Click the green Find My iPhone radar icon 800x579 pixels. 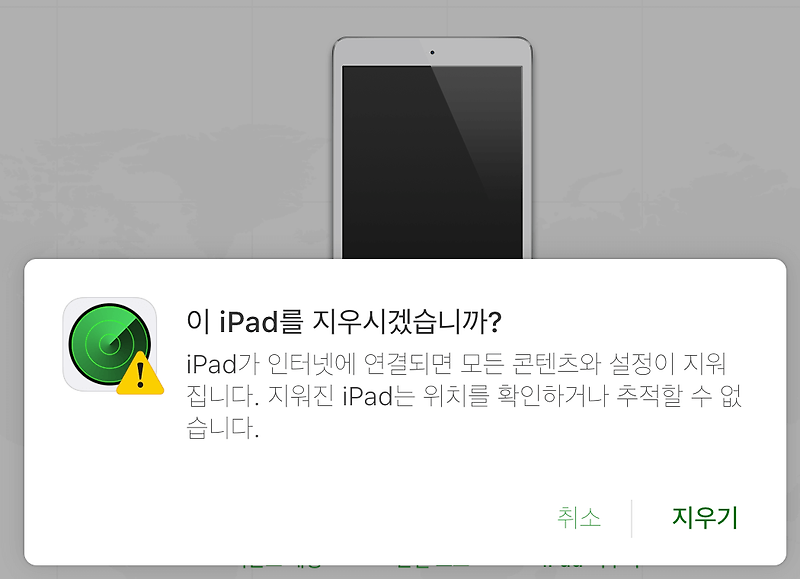[x=109, y=344]
